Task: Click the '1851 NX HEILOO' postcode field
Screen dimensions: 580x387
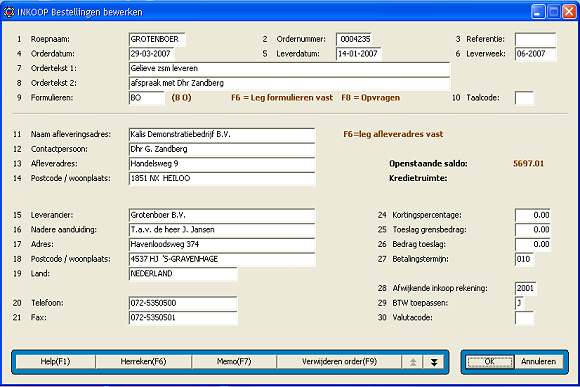Action: [222, 178]
